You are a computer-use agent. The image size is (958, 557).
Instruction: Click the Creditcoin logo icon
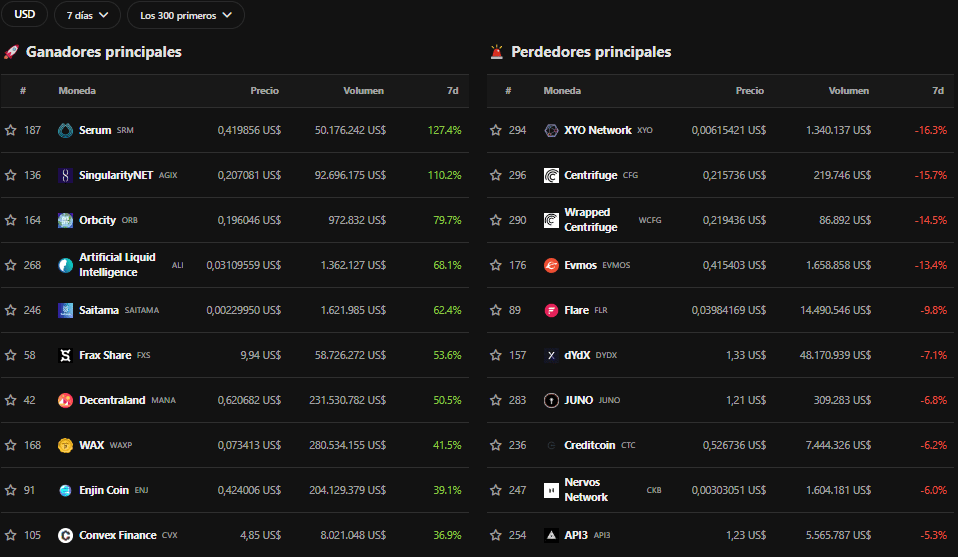coord(551,445)
